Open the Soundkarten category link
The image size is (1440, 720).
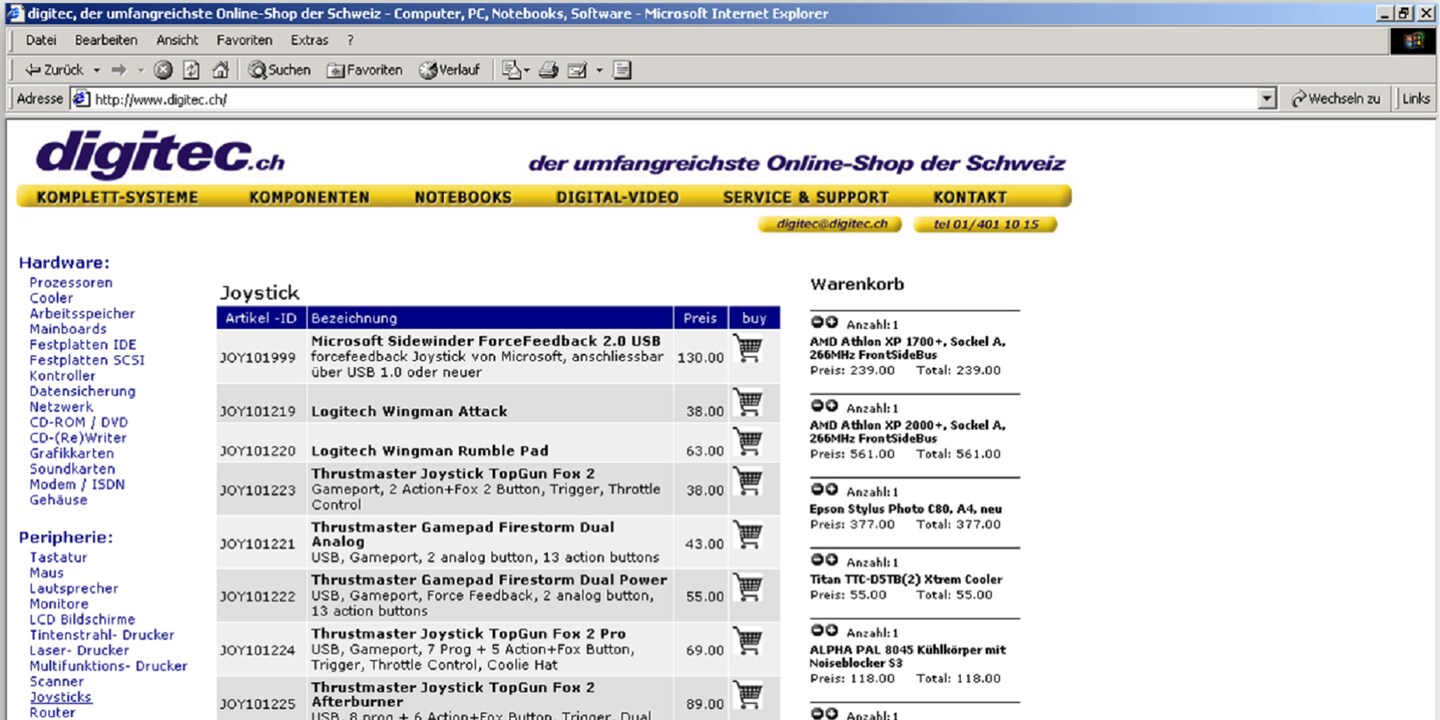pyautogui.click(x=72, y=469)
